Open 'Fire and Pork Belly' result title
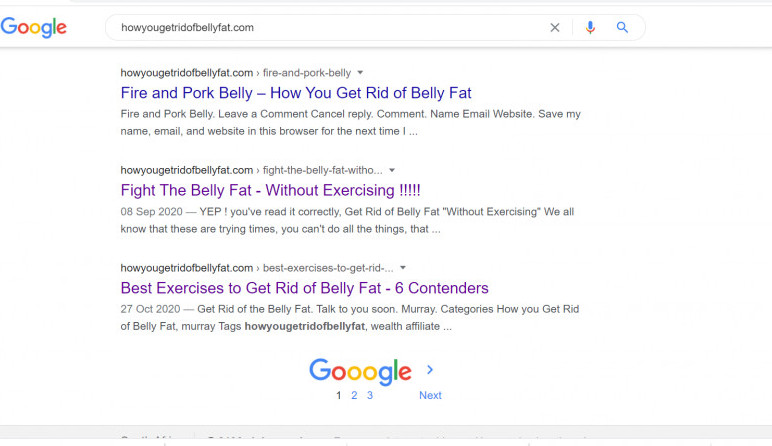 point(296,93)
